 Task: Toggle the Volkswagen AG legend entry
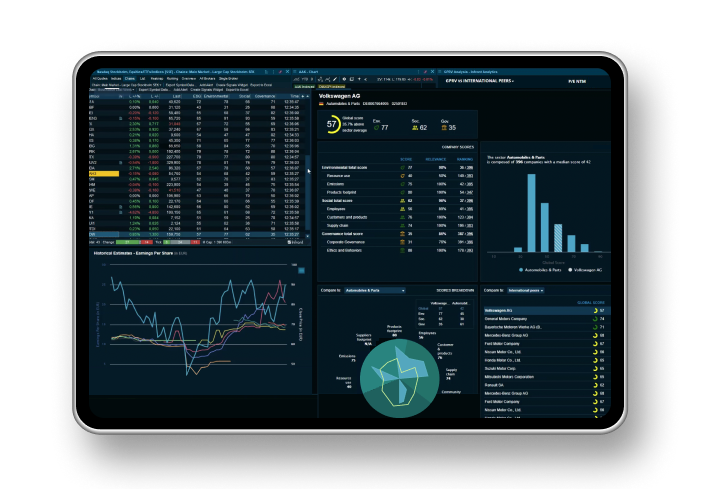(x=585, y=270)
